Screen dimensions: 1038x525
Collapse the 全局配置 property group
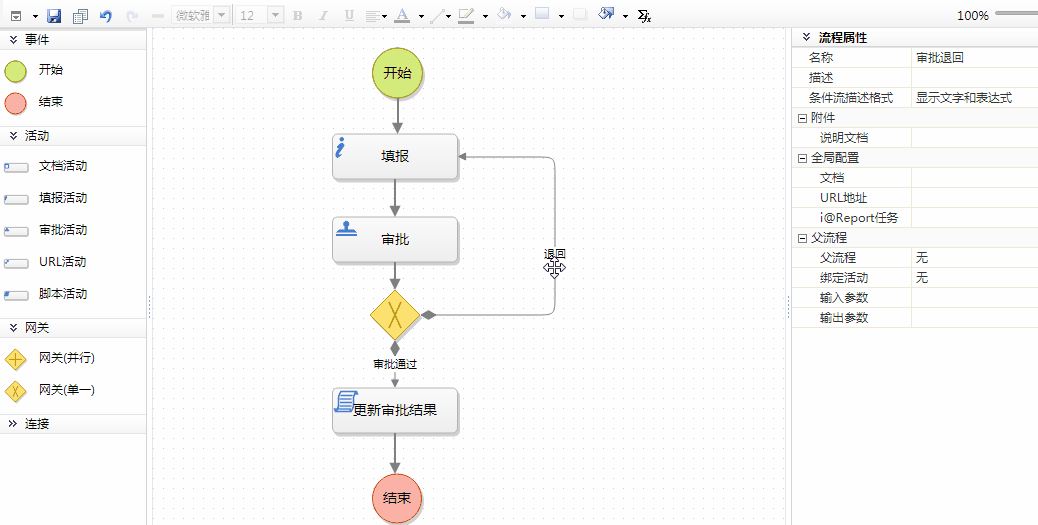click(x=802, y=158)
